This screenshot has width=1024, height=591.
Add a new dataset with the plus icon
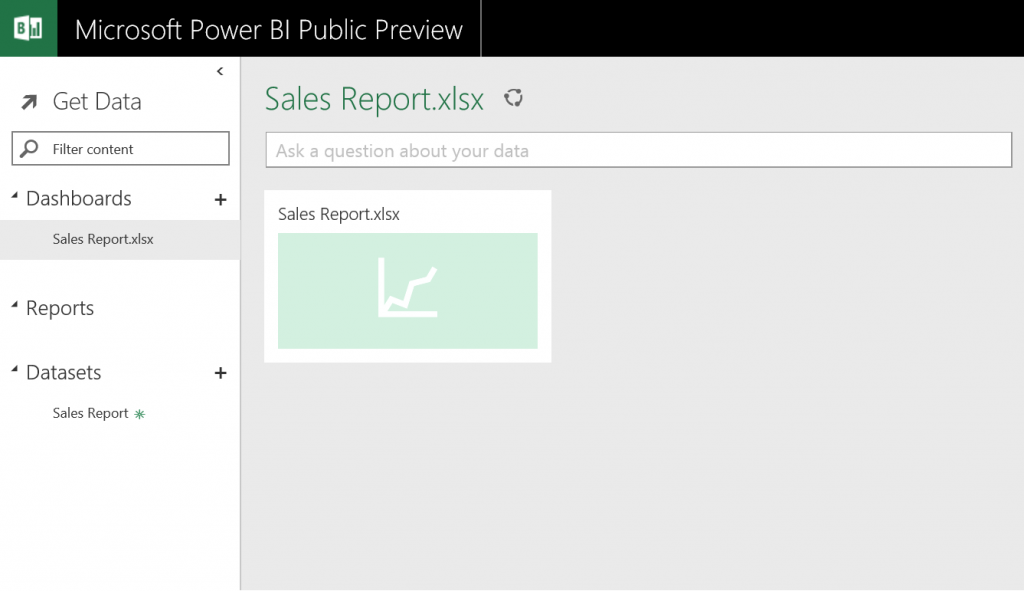pos(221,374)
